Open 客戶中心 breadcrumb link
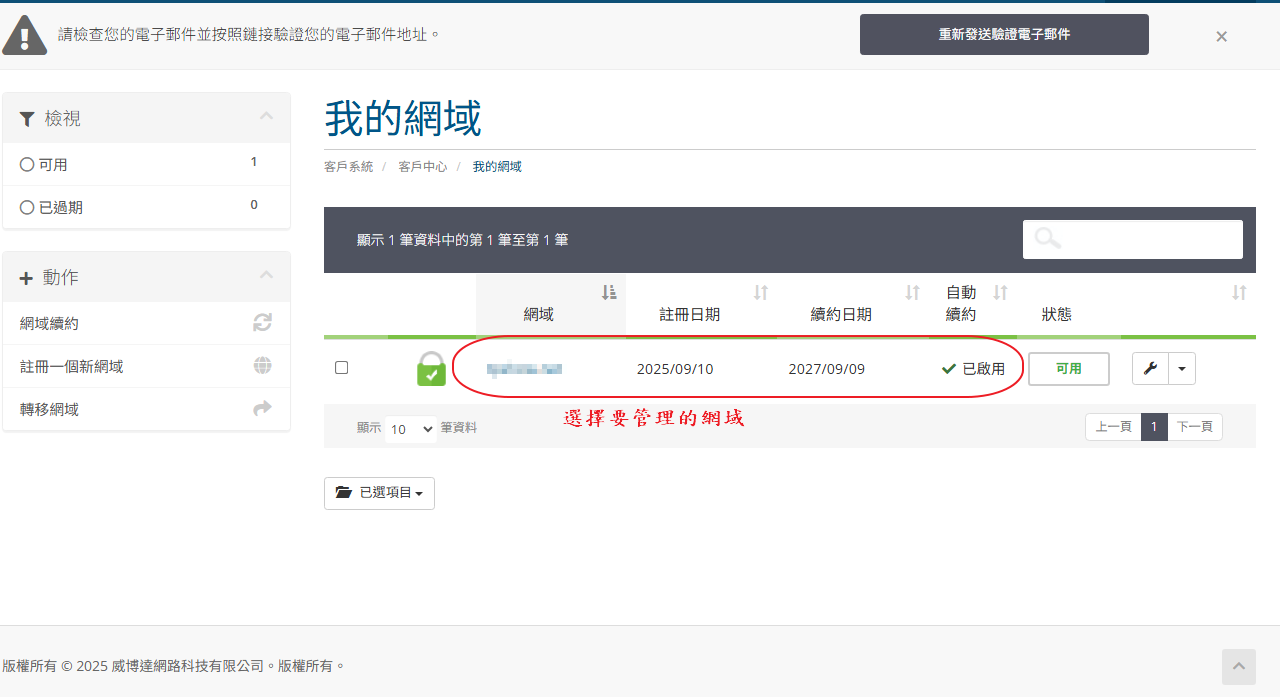The image size is (1280, 697). click(422, 167)
